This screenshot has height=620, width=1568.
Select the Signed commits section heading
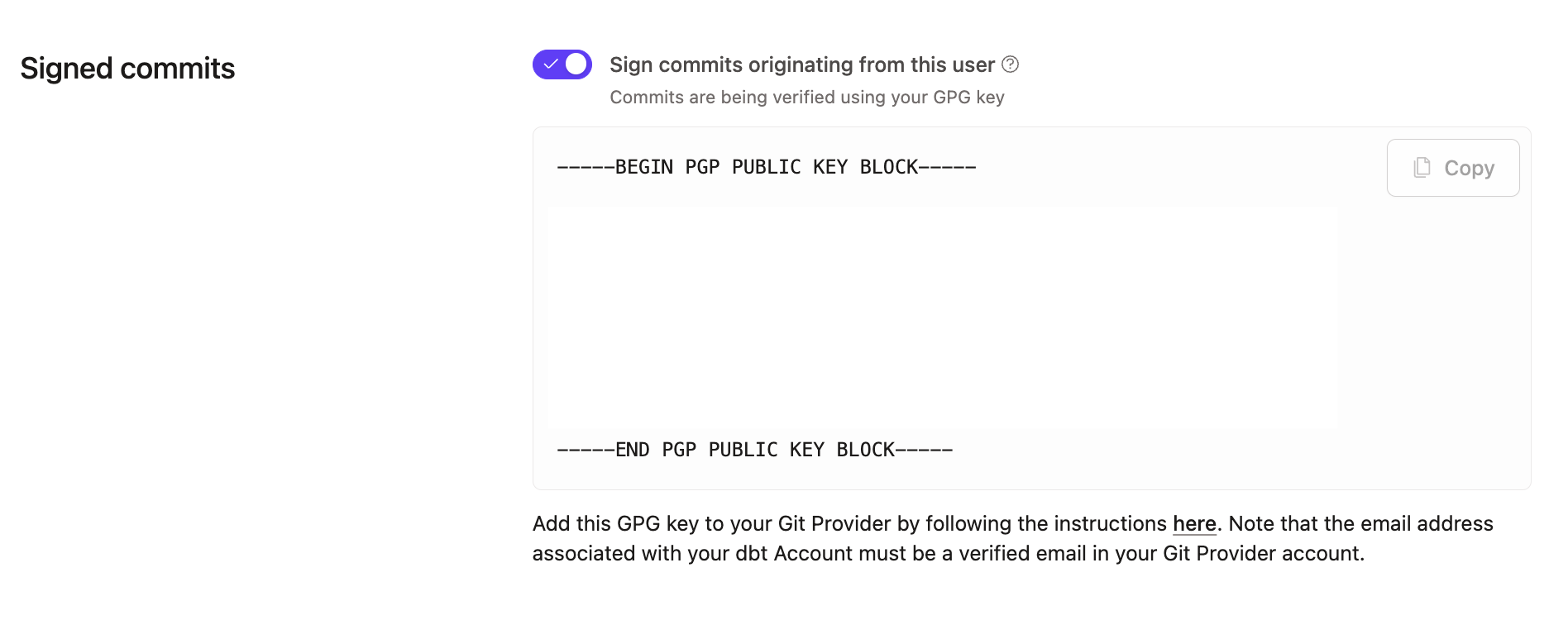[127, 68]
